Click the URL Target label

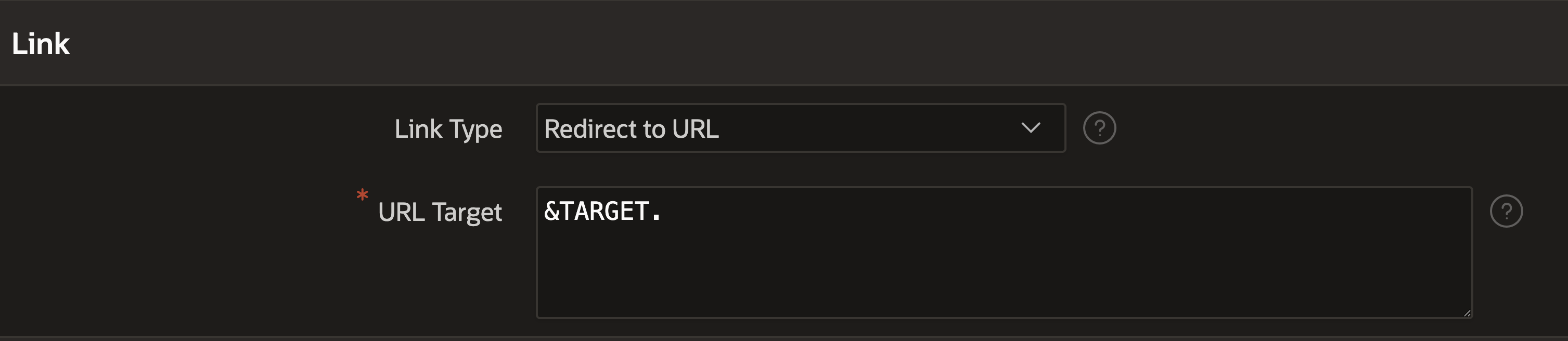(x=440, y=212)
